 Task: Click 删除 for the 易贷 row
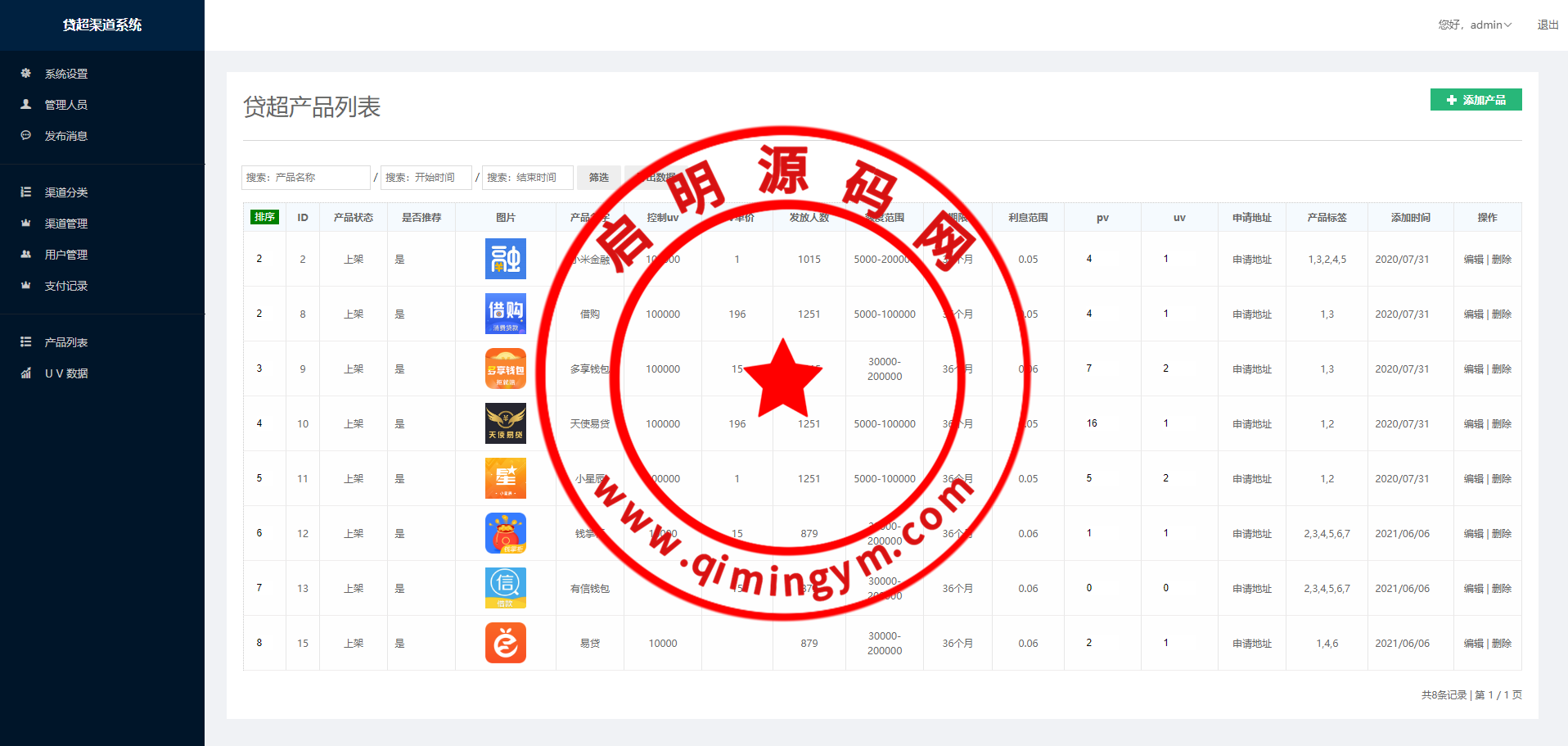[1502, 644]
